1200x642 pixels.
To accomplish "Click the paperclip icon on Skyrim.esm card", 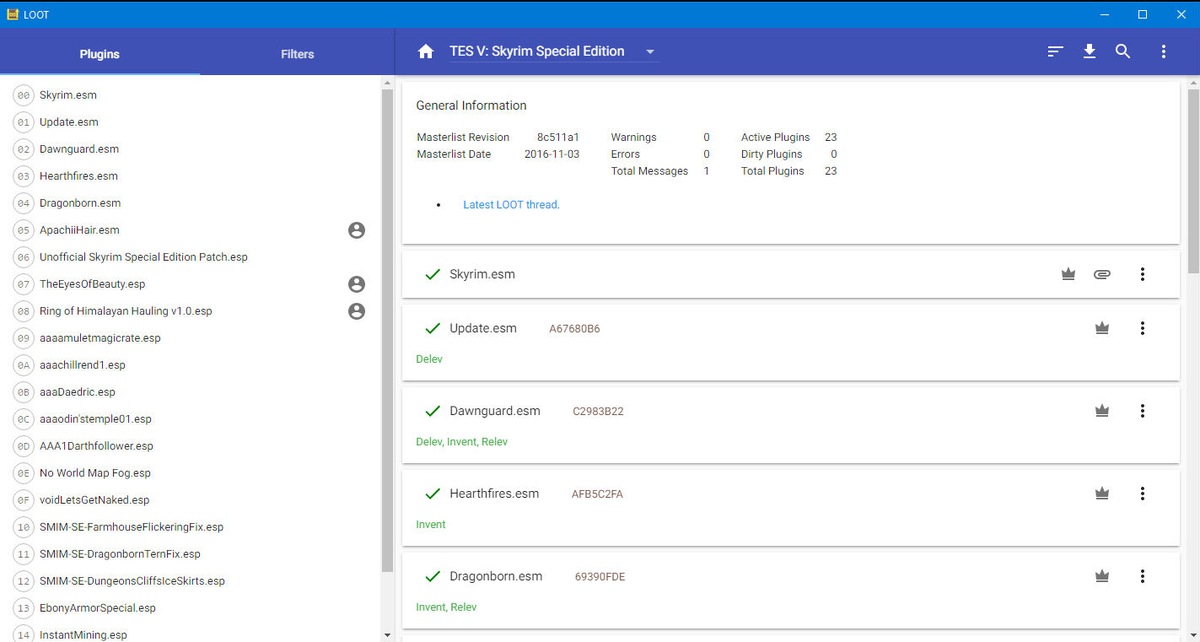I will pyautogui.click(x=1101, y=274).
